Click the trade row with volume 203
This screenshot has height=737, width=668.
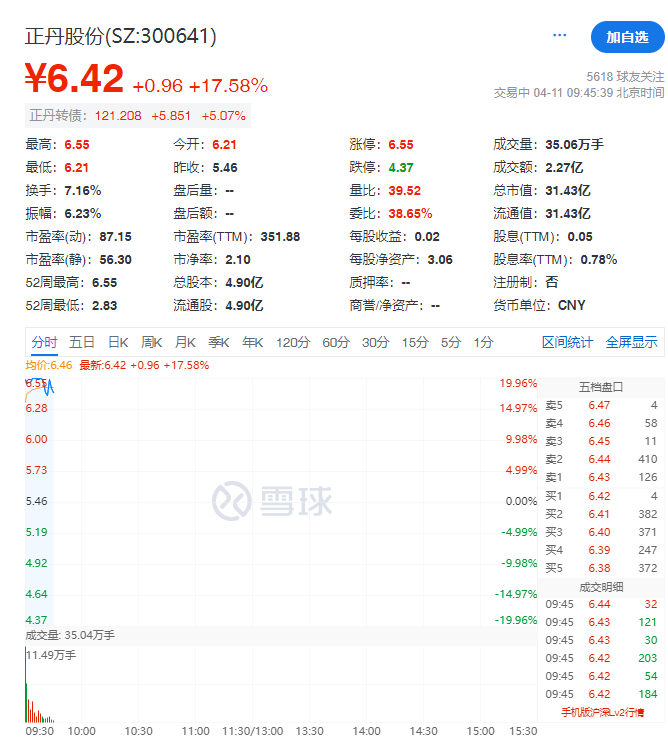click(601, 658)
